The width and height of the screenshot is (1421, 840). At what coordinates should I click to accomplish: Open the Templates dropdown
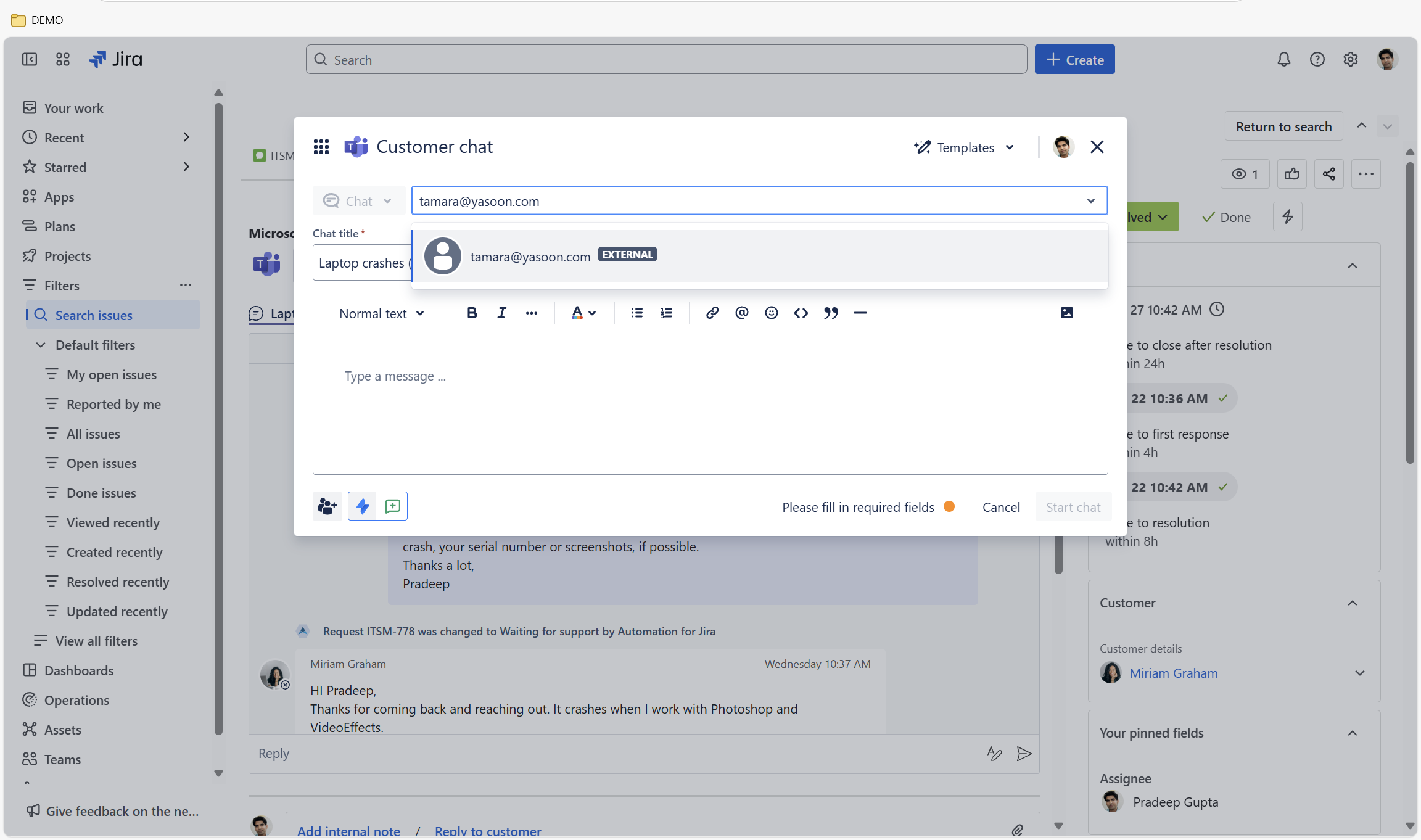[x=965, y=147]
